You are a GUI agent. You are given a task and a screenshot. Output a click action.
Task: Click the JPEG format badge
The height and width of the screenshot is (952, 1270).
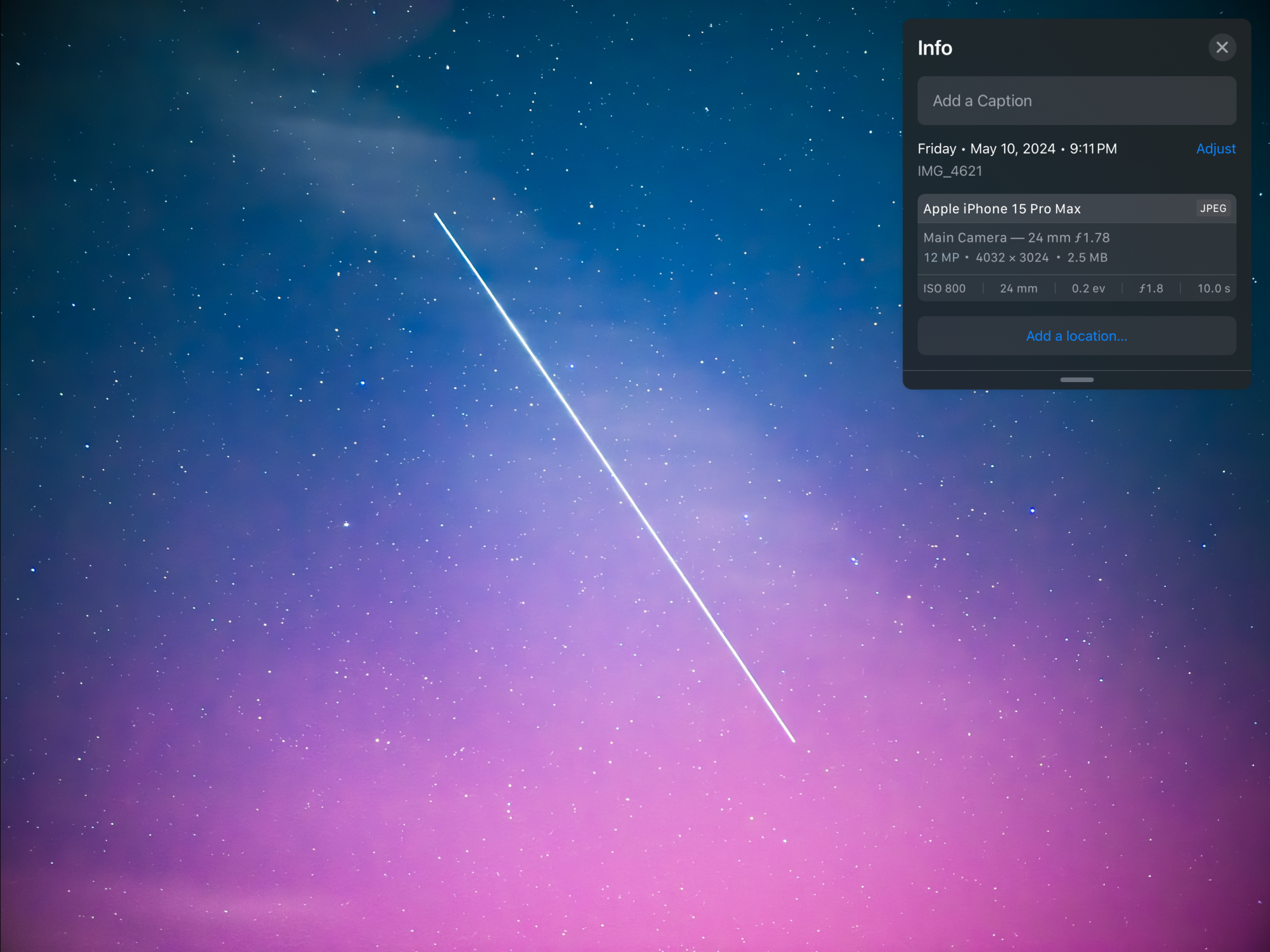1213,208
